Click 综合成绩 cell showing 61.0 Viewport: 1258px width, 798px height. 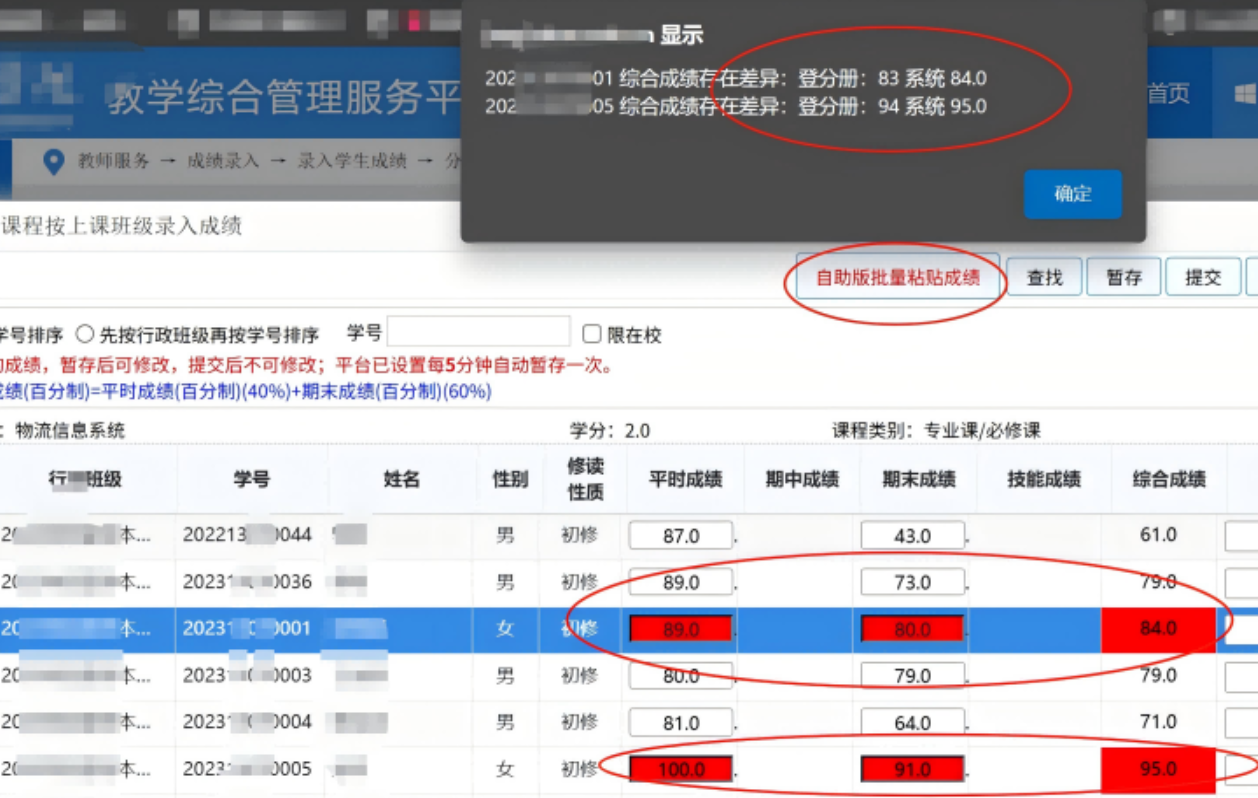pos(1158,535)
